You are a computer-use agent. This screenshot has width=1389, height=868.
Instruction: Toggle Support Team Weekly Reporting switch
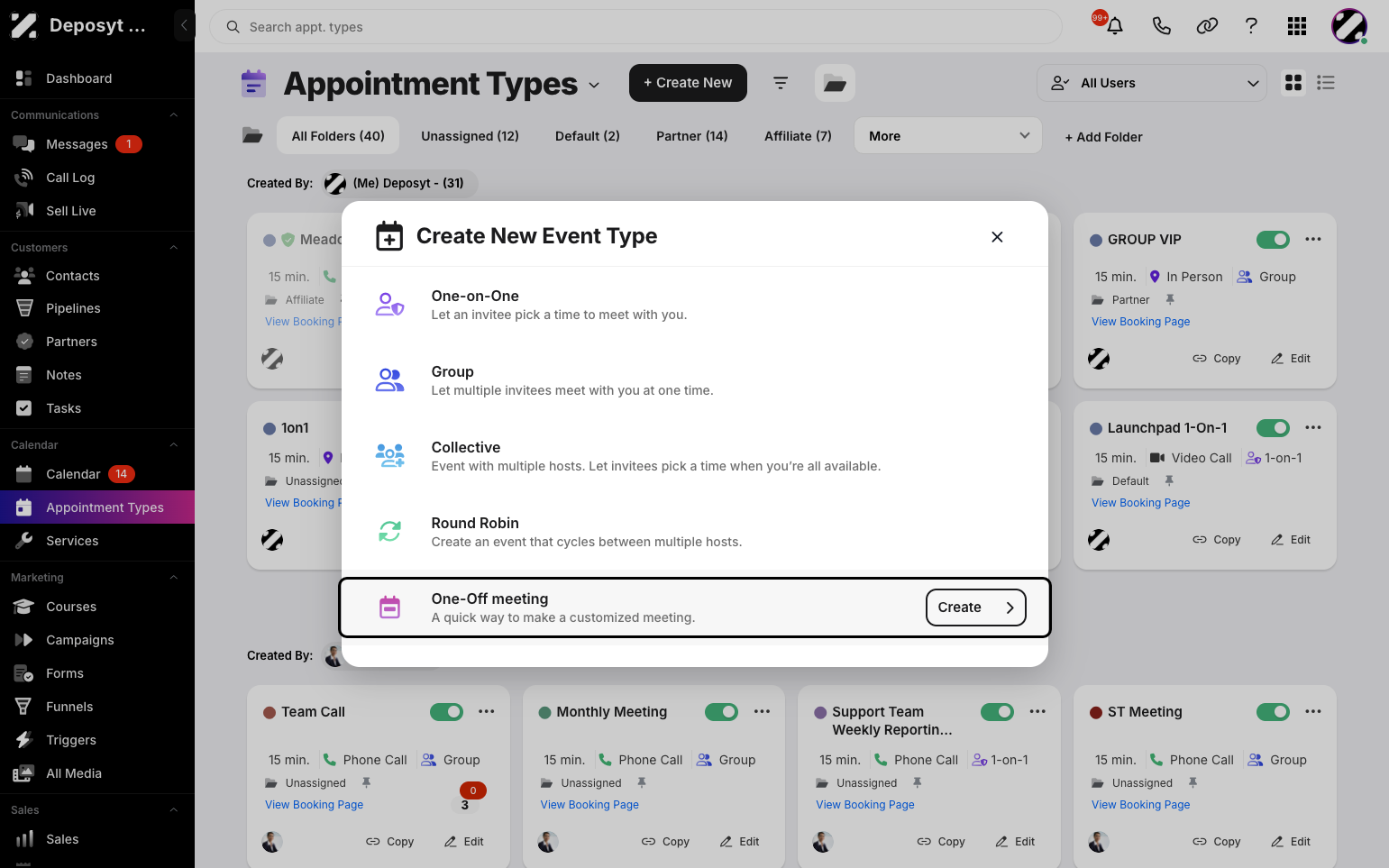click(x=997, y=712)
